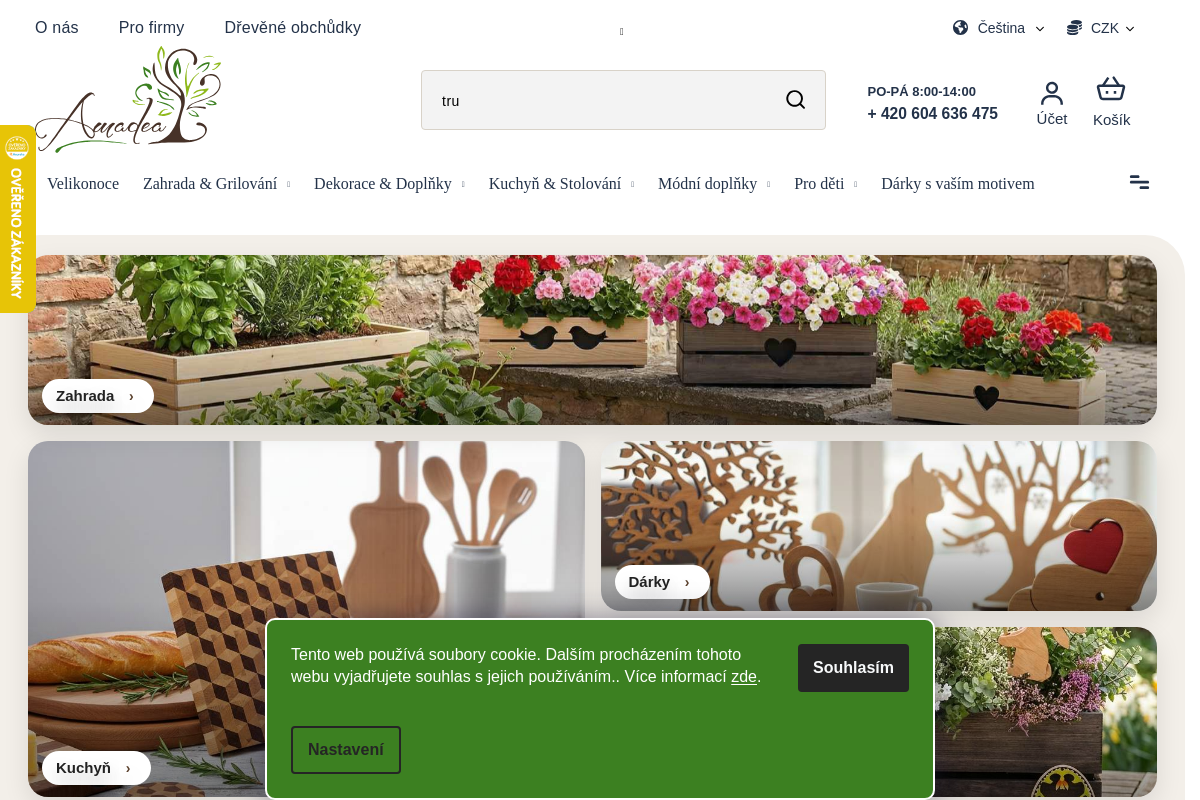The height and width of the screenshot is (800, 1200).
Task: Open the Velikonoce menu item
Action: (x=83, y=184)
